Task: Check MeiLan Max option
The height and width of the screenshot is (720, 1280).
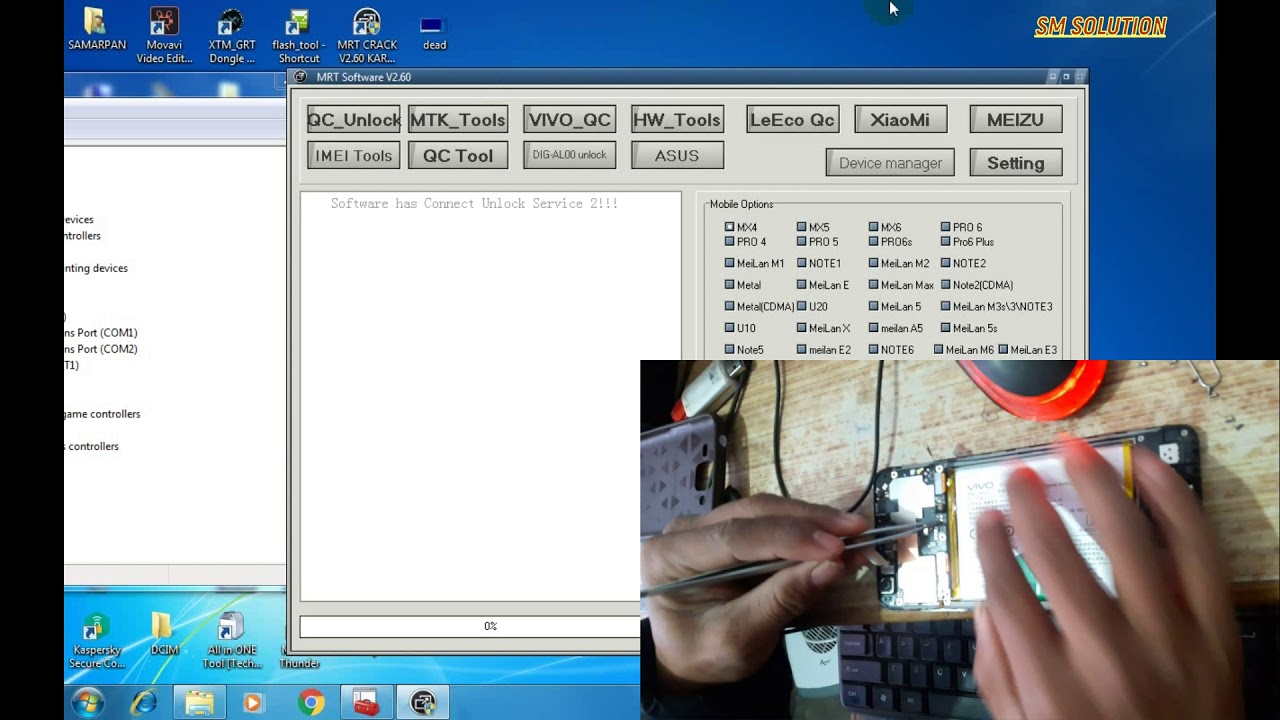Action: tap(873, 285)
